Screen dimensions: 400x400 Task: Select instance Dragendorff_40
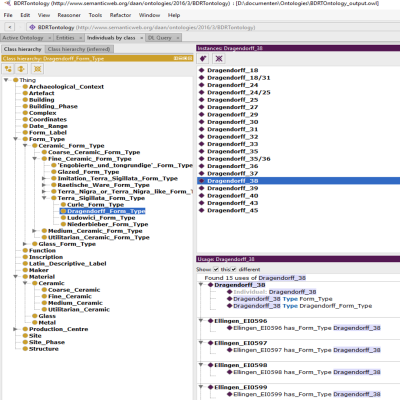click(x=233, y=196)
